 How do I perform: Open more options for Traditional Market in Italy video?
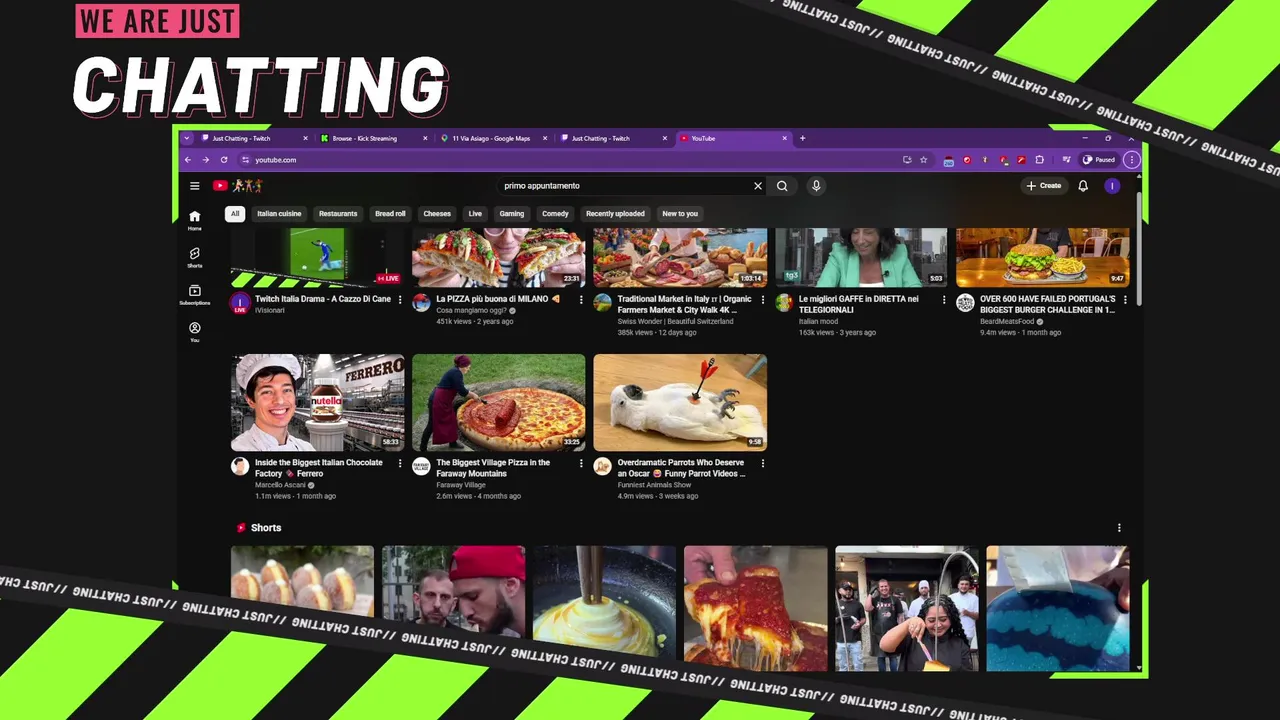coord(762,299)
